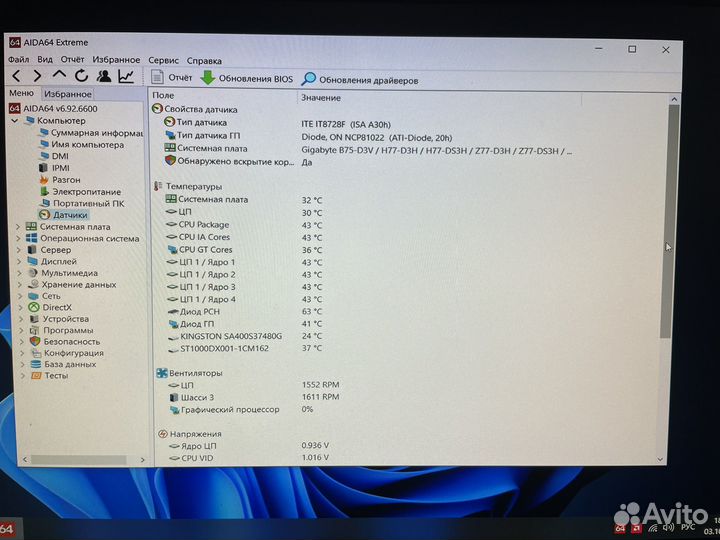The height and width of the screenshot is (540, 720).
Task: Open the graph chart toolbar icon
Action: pos(126,77)
